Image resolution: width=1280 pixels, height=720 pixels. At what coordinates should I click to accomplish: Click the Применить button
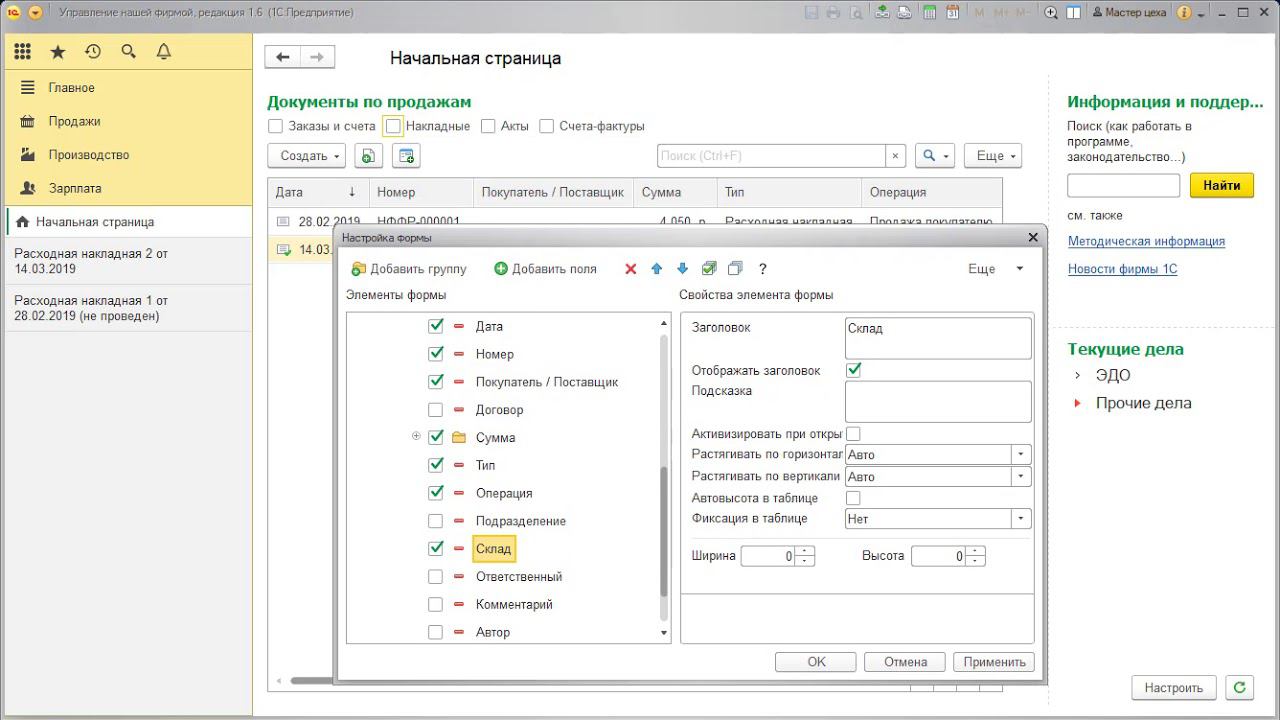pos(994,662)
